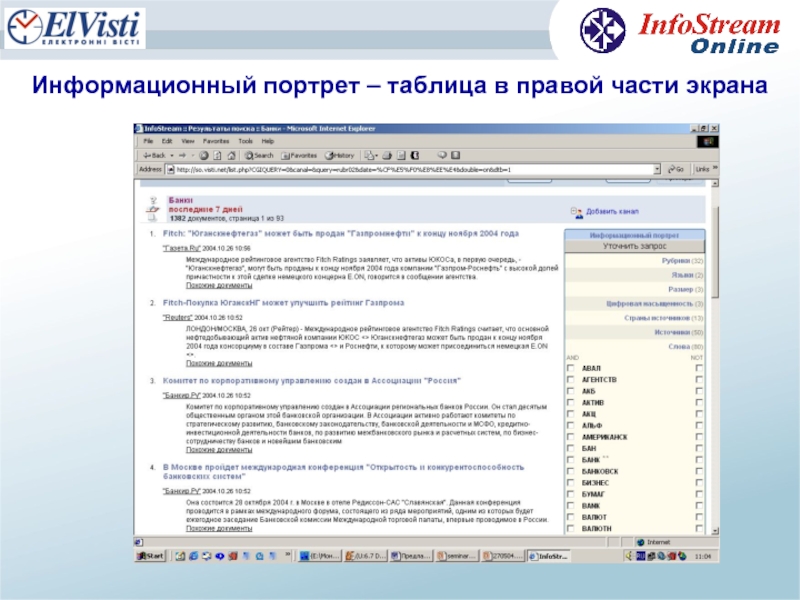Open the Предла... taskbar window button

pos(411,556)
